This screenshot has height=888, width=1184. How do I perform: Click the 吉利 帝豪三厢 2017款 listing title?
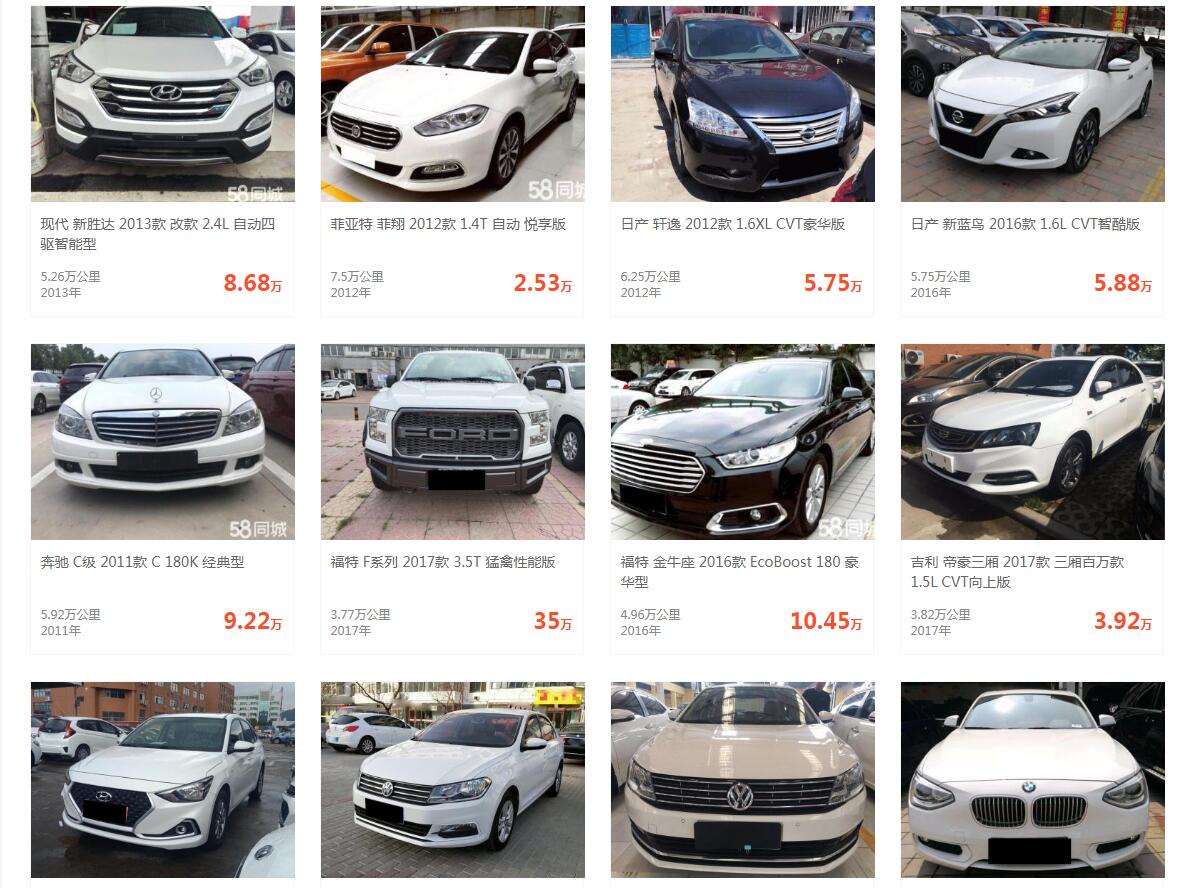[1017, 572]
